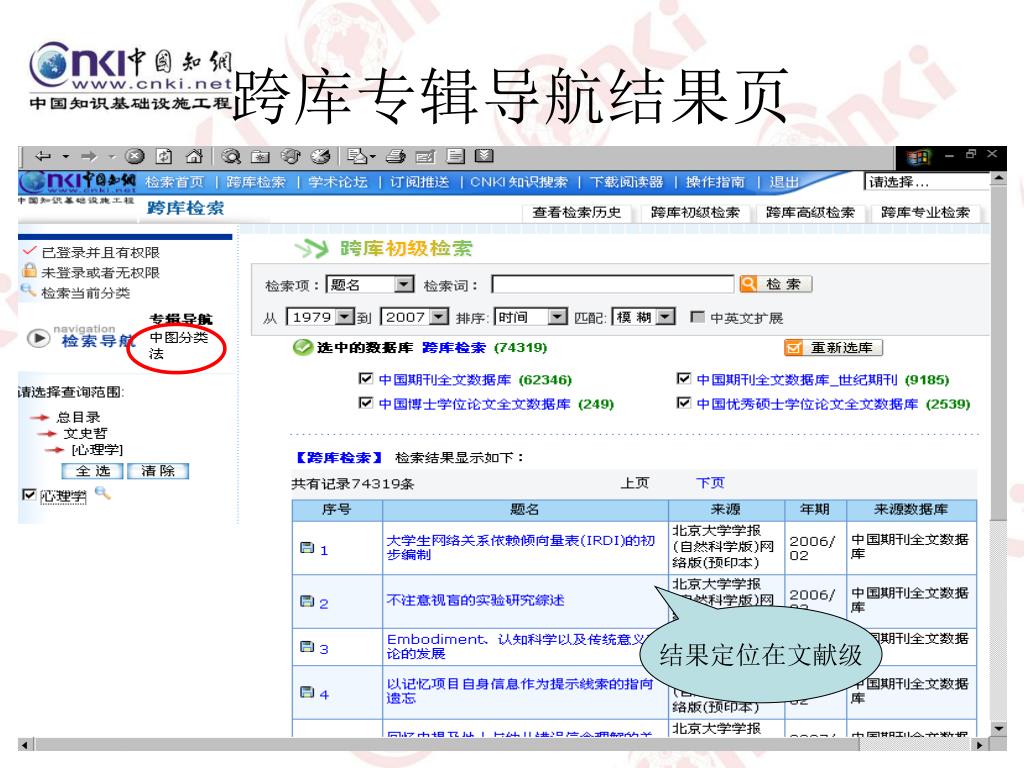Open CNKI知识搜索 in the top menu
The image size is (1024, 768).
tap(519, 182)
